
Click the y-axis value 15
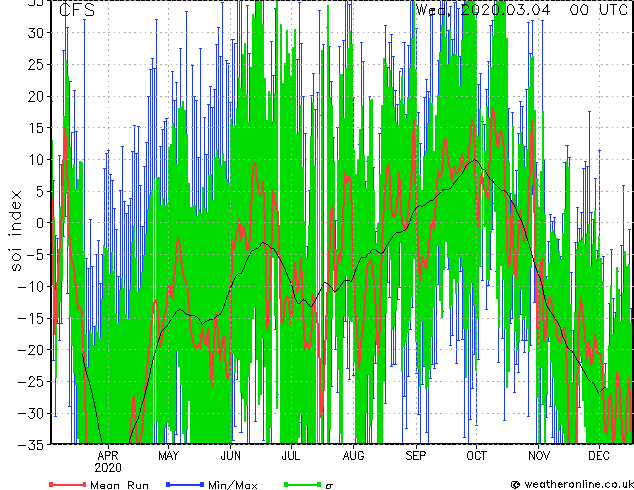pos(36,128)
